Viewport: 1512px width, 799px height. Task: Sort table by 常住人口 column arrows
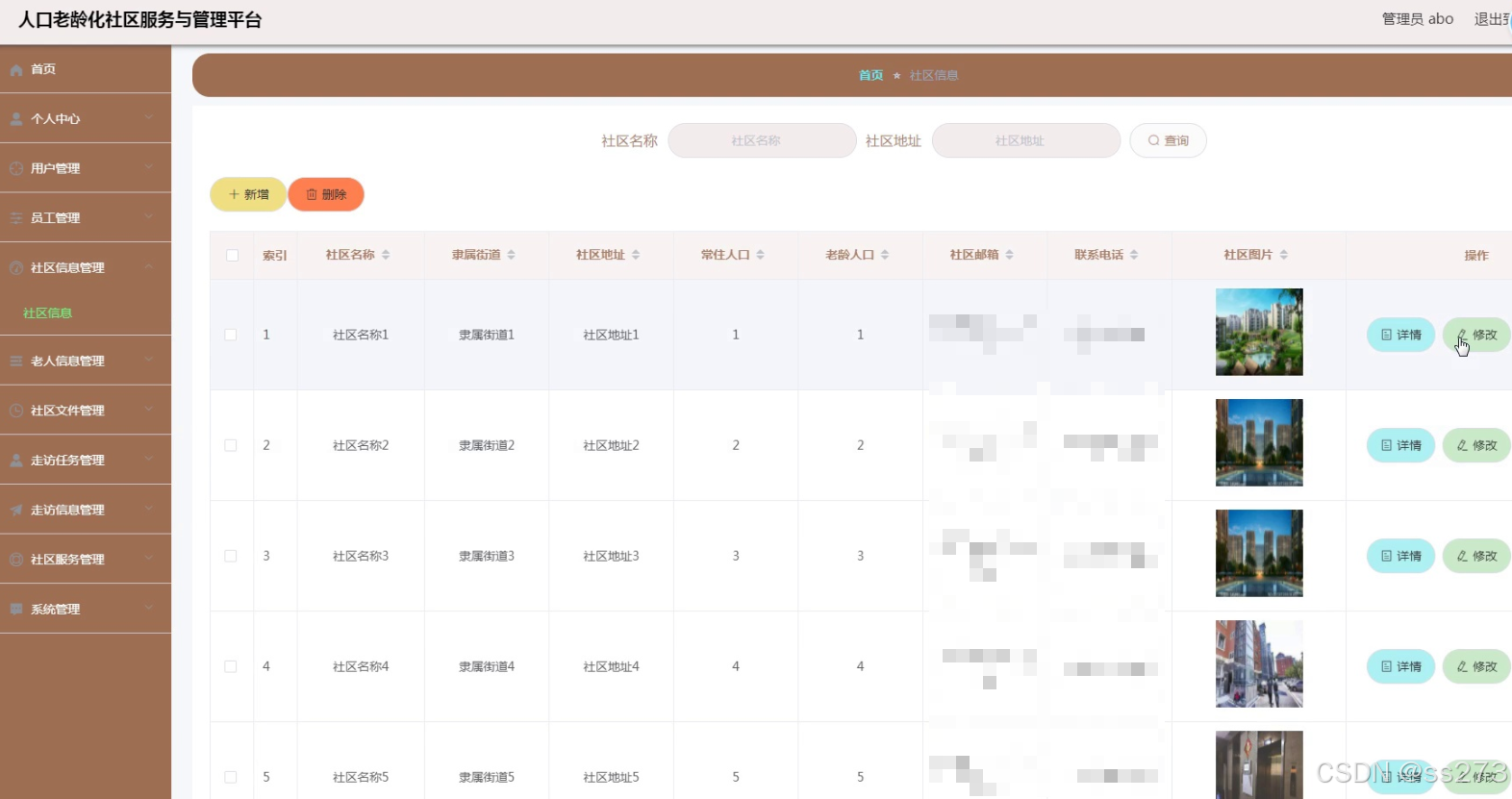761,255
